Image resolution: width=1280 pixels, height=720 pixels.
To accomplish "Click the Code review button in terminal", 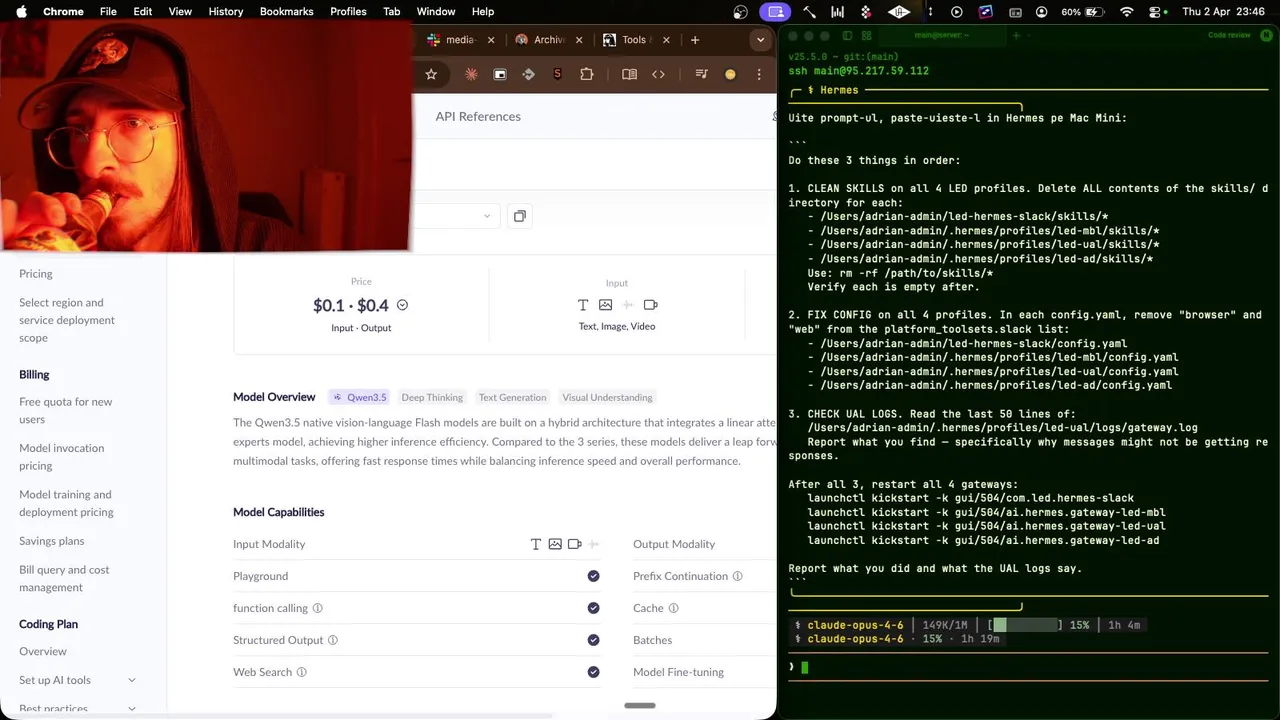I will (x=1229, y=35).
